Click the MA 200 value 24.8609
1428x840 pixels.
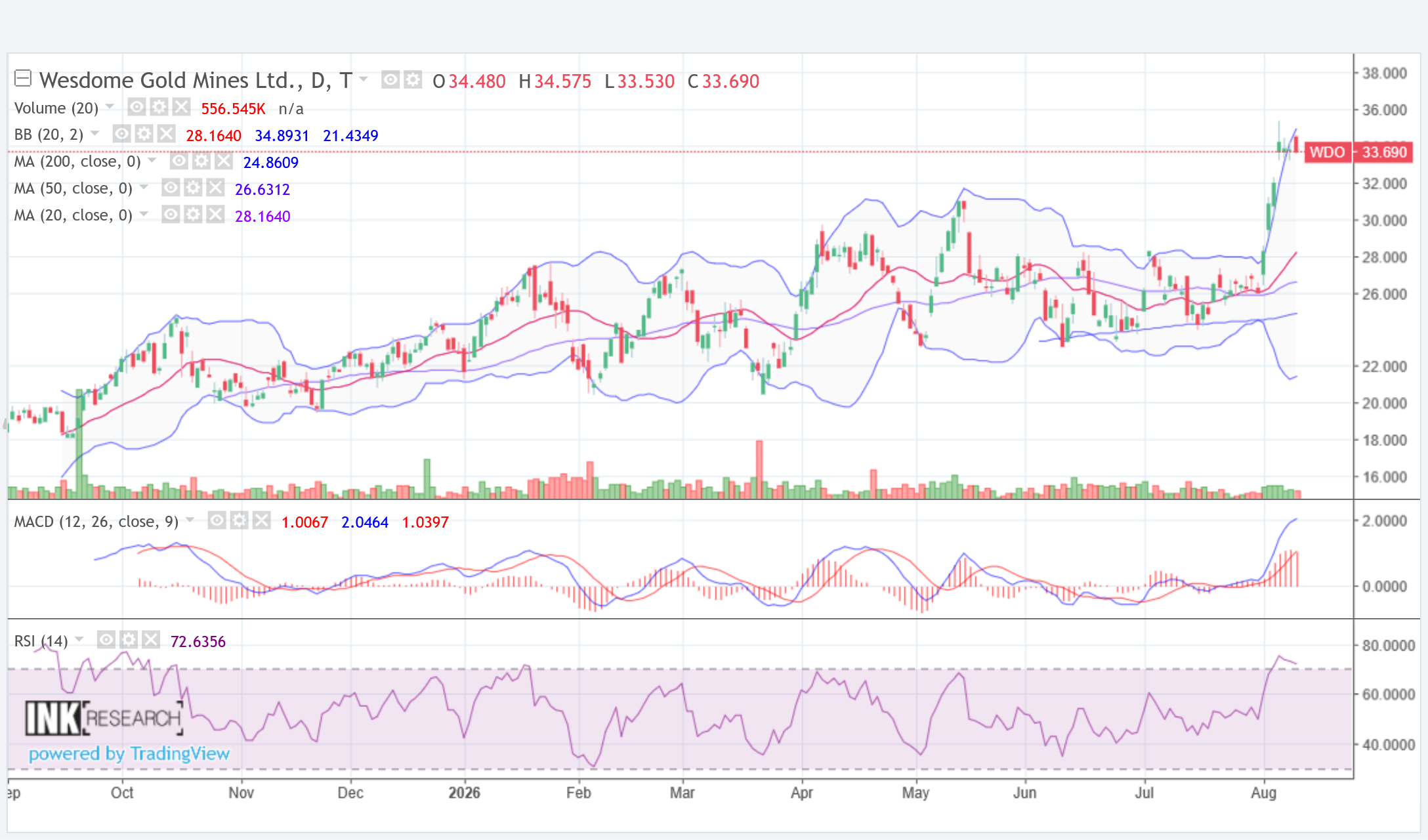[271, 163]
